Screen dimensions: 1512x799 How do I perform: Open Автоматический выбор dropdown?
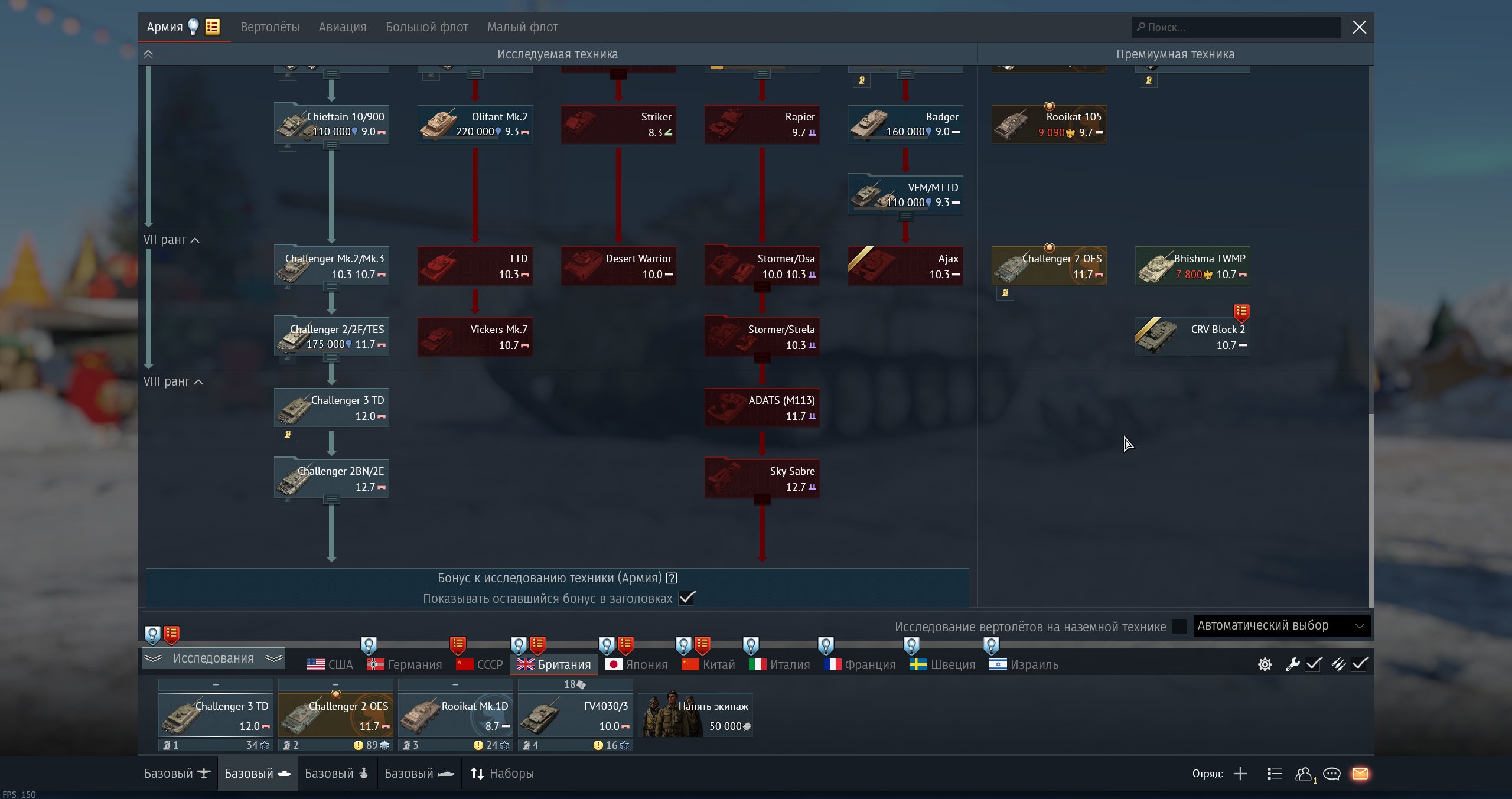click(x=1280, y=626)
